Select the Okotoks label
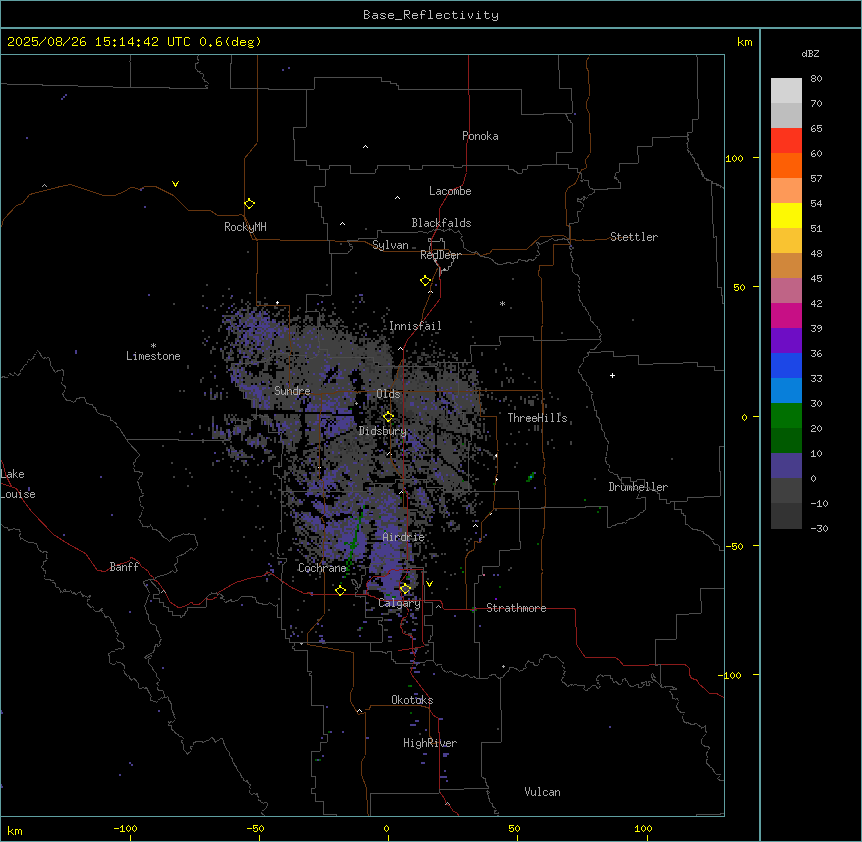Viewport: 862px width, 842px height. click(412, 700)
